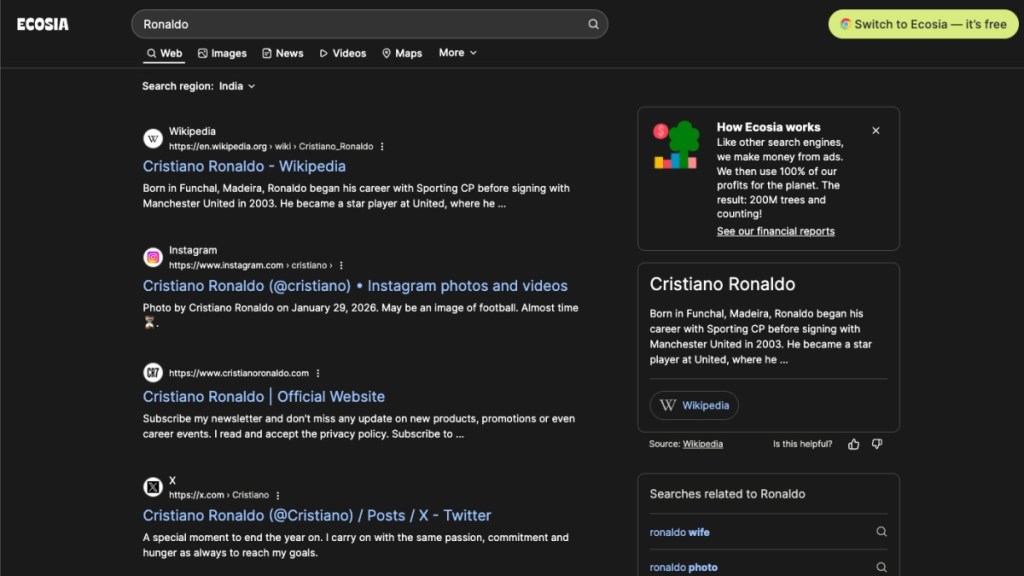The width and height of the screenshot is (1024, 576).
Task: Click the "Switch to Ecosia — it's free" button
Action: tap(922, 23)
